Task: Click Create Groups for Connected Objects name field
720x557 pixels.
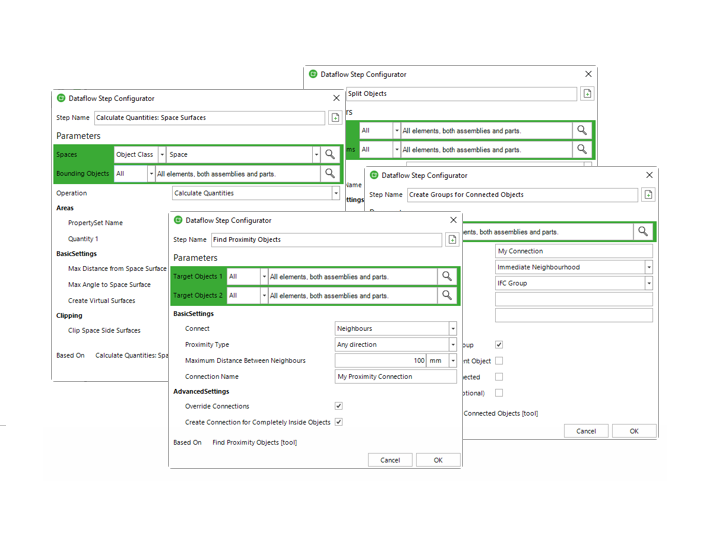Action: coord(523,195)
